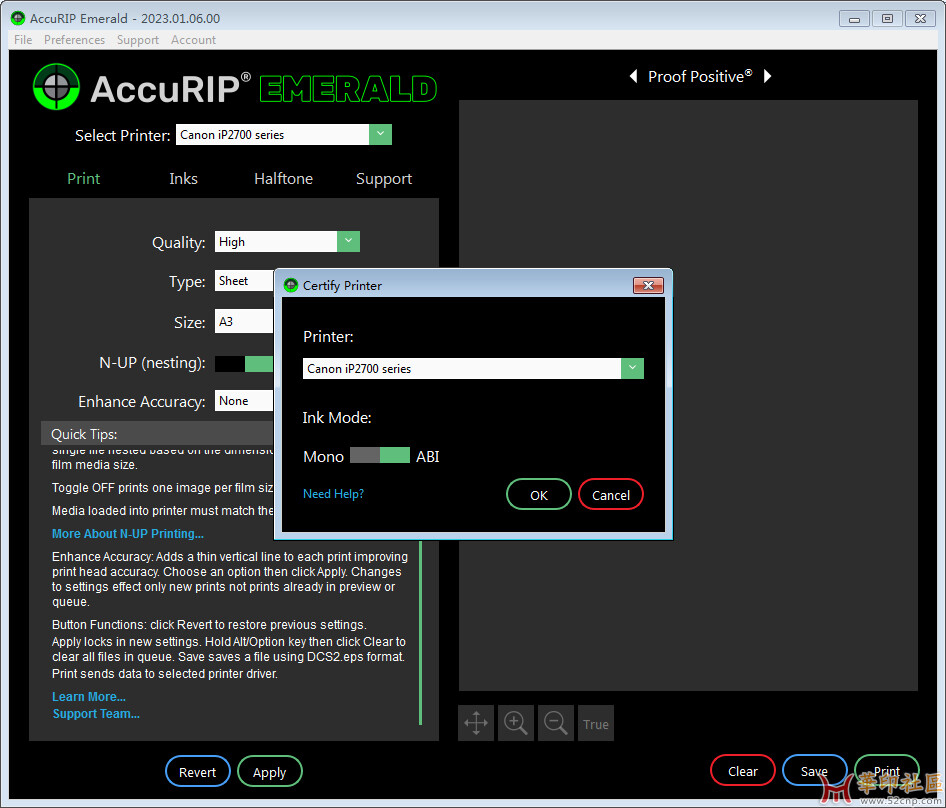Click the Clear button
Image resolution: width=946 pixels, height=808 pixels.
pyautogui.click(x=743, y=771)
